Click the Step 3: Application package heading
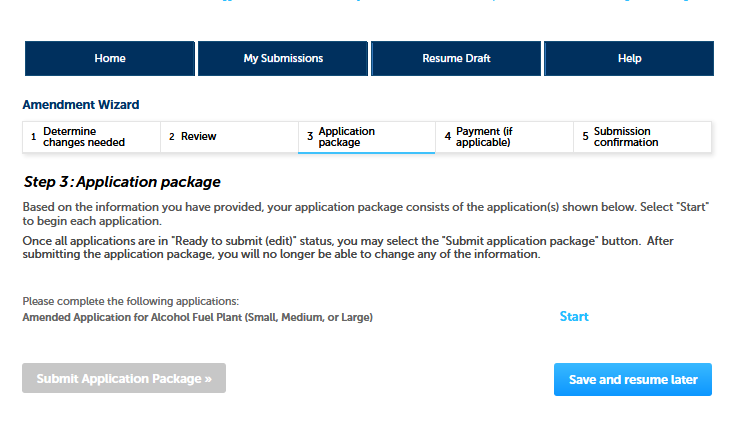Image resolution: width=732 pixels, height=428 pixels. point(121,182)
